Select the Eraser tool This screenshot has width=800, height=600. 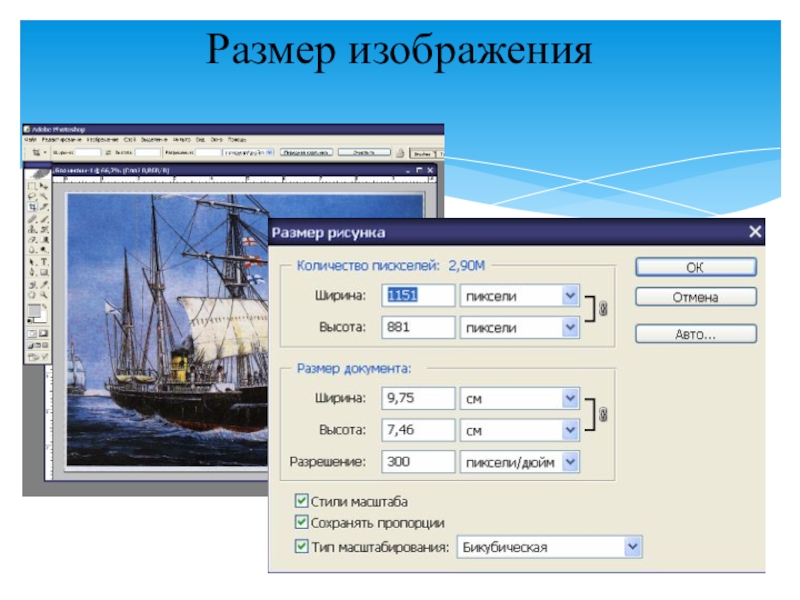point(32,239)
